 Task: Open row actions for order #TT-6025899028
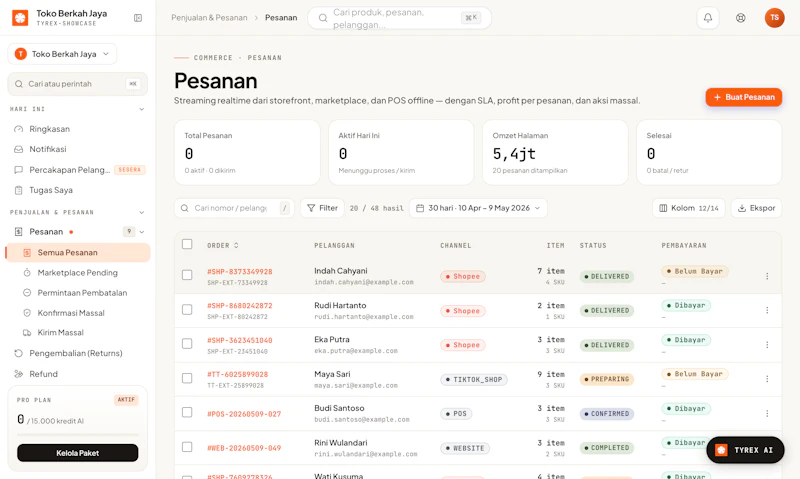pos(767,379)
